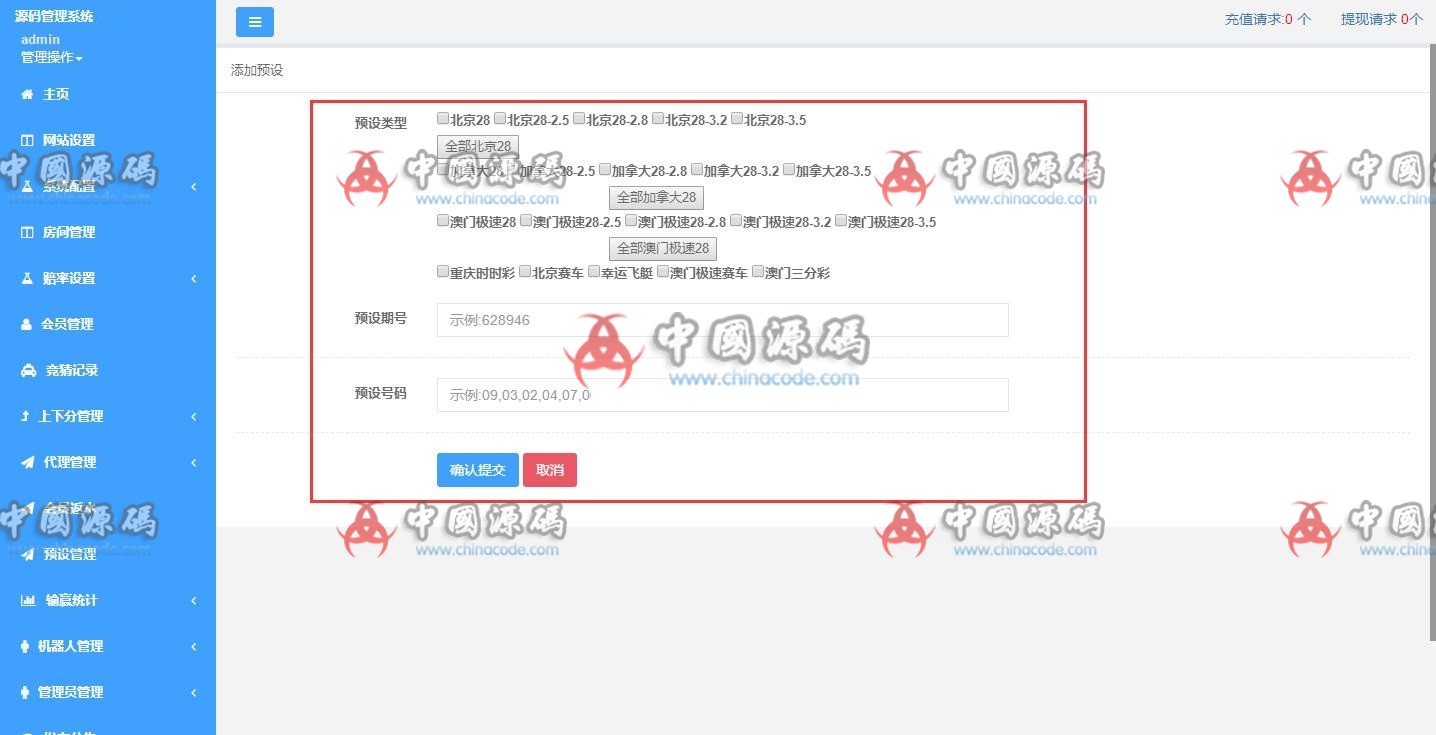Focus the 预设号码 input field
The height and width of the screenshot is (735, 1436).
[723, 395]
